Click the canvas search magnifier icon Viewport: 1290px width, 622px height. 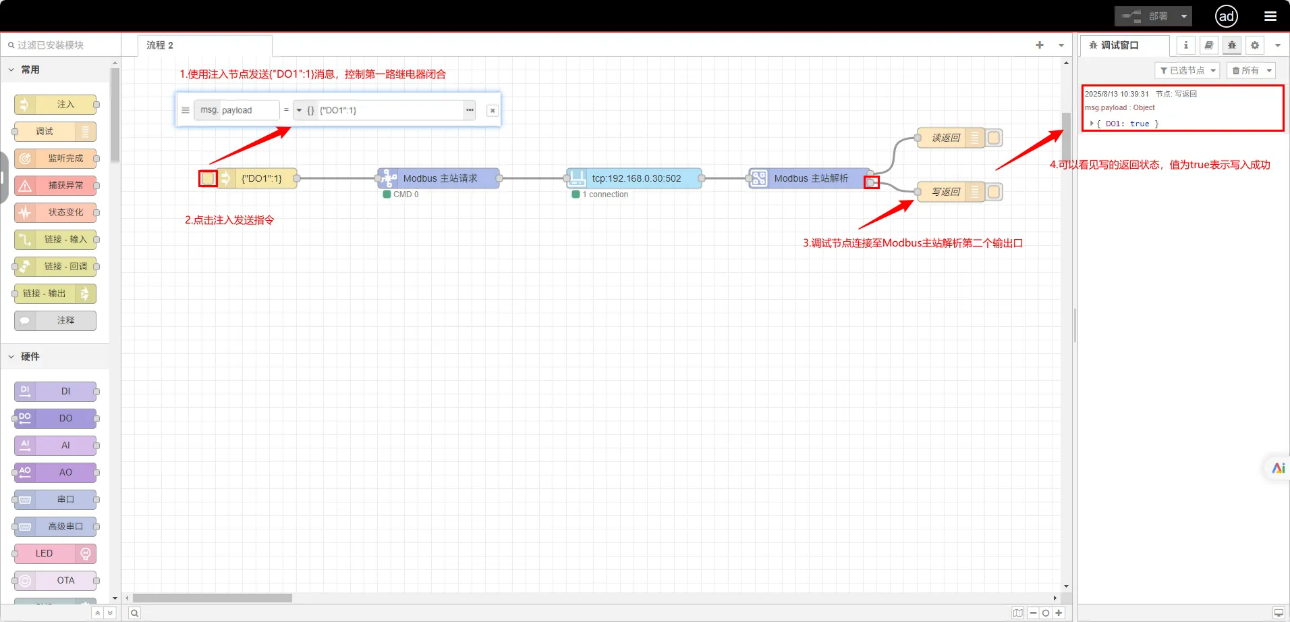(x=134, y=613)
